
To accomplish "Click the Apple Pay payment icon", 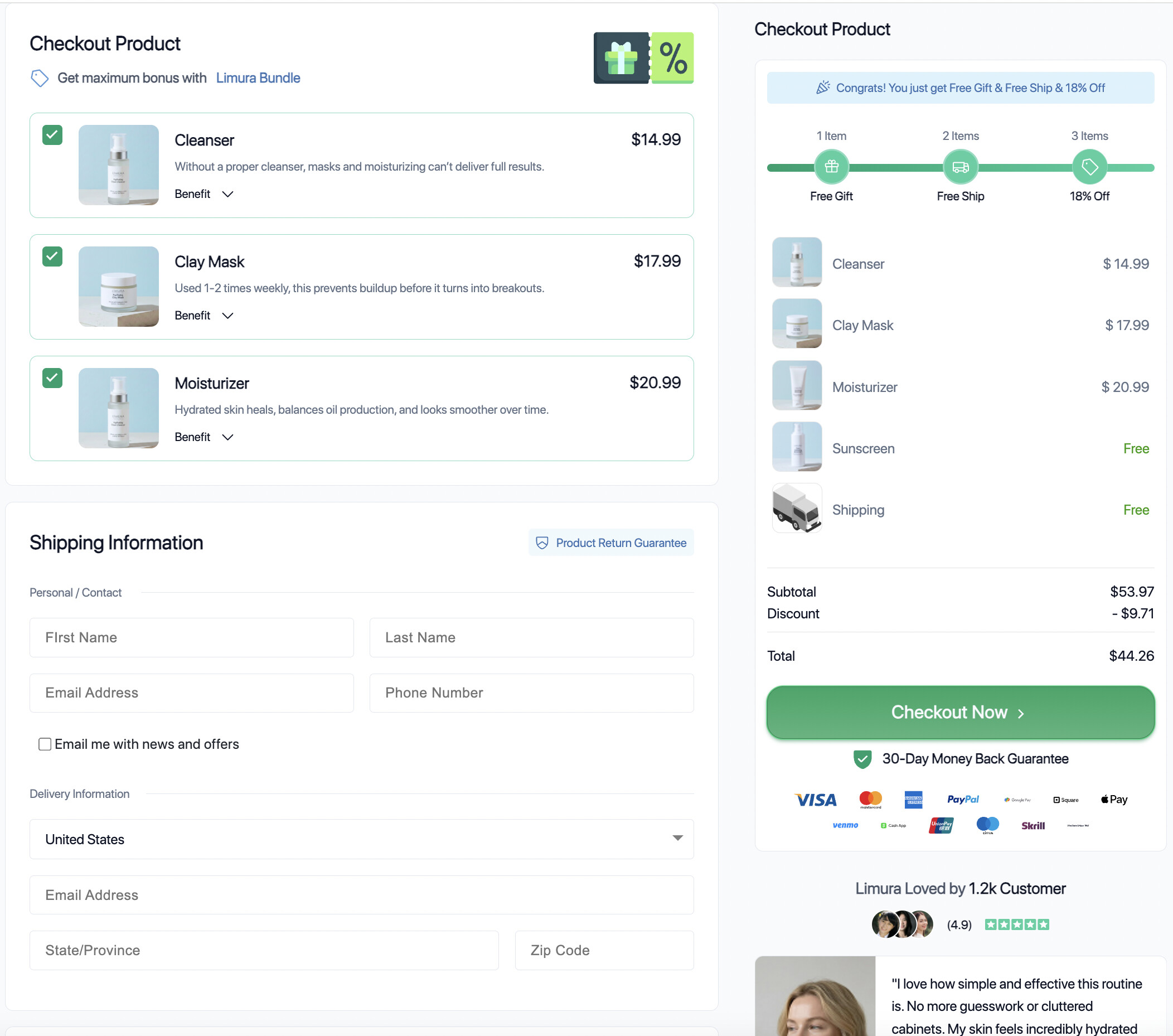I will (x=1114, y=799).
